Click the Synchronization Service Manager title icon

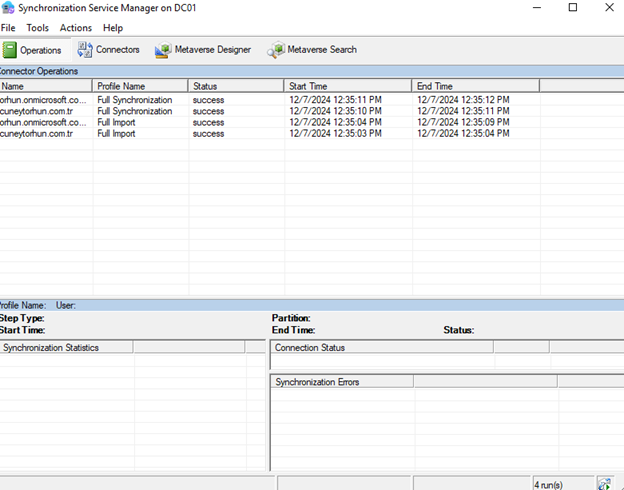pyautogui.click(x=8, y=8)
